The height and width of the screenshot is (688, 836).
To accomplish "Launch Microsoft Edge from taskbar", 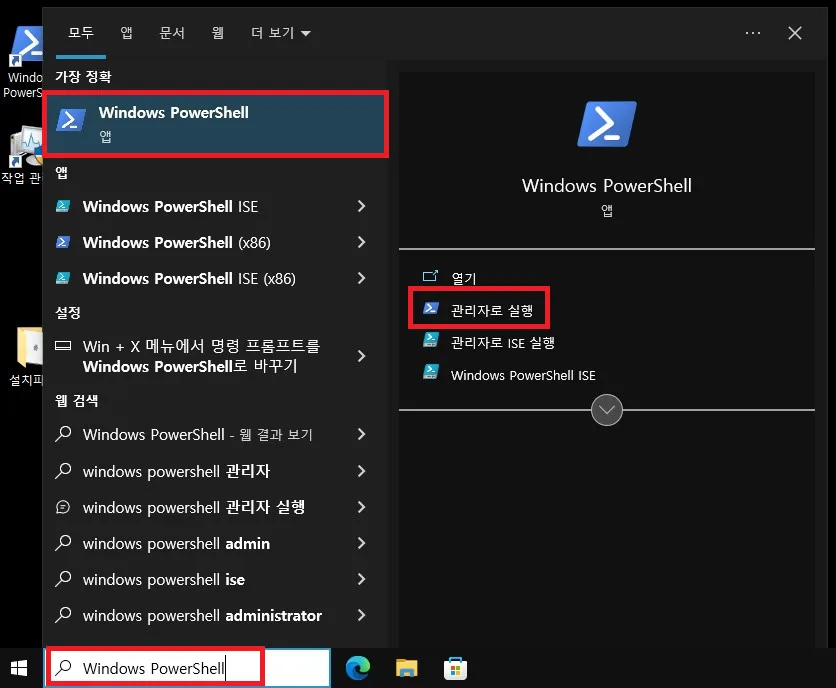I will coord(358,668).
